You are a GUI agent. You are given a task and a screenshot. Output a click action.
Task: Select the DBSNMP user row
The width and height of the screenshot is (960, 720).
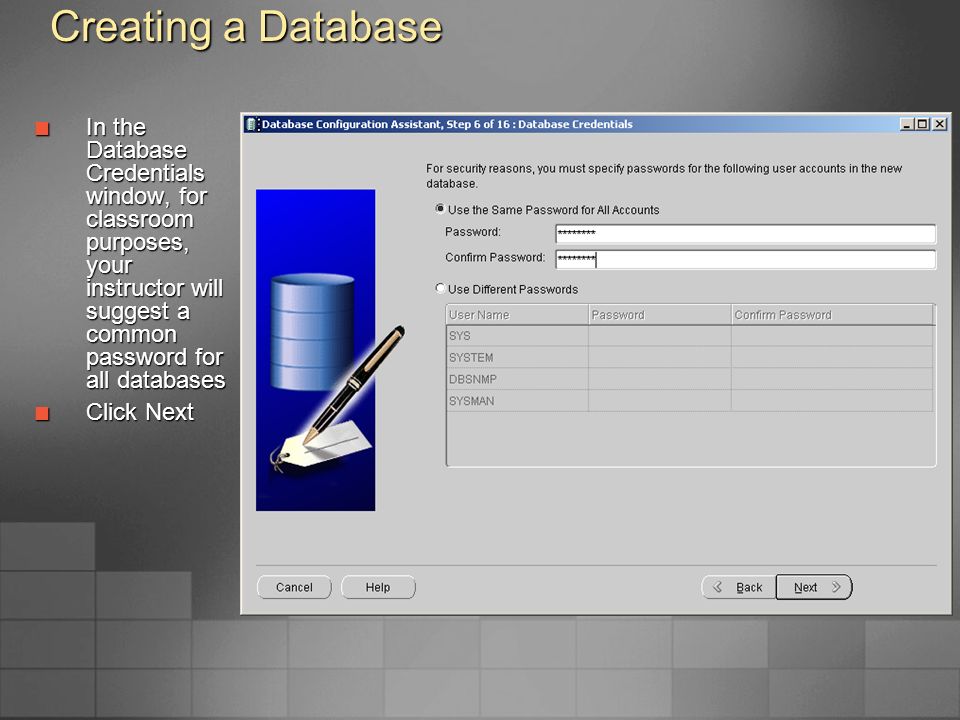tap(689, 379)
